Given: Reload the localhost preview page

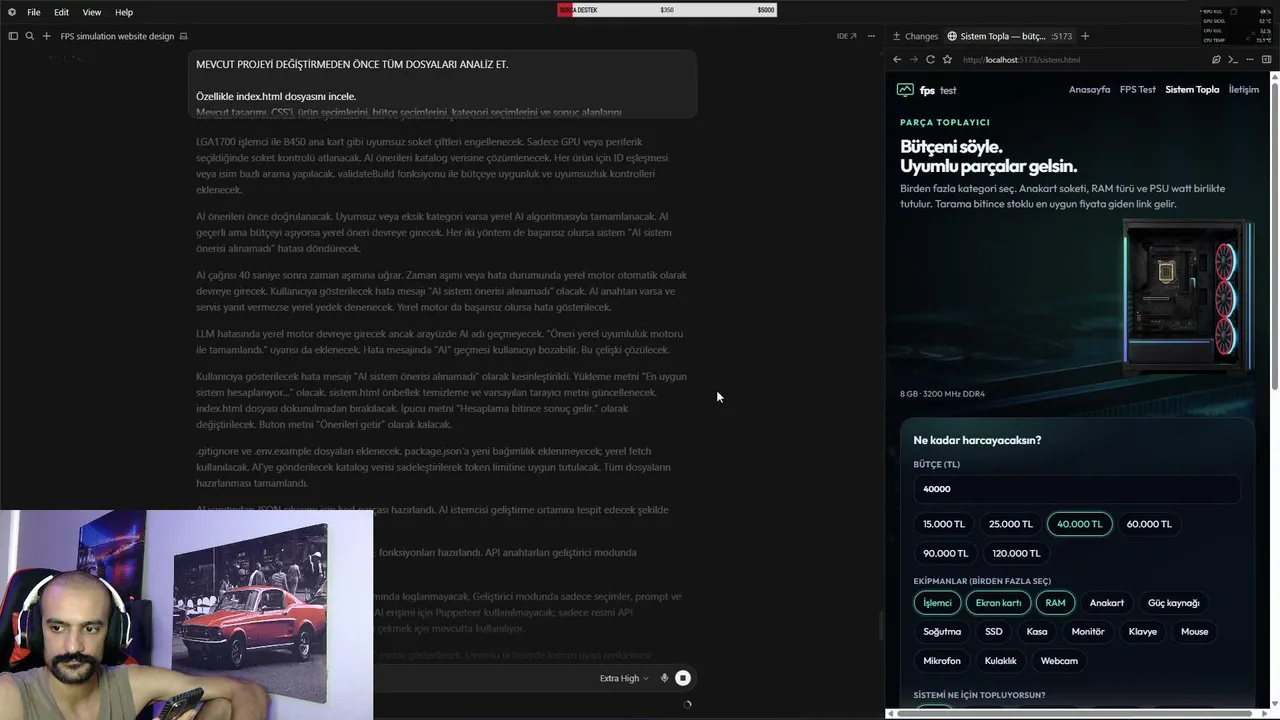Looking at the screenshot, I should pos(930,60).
